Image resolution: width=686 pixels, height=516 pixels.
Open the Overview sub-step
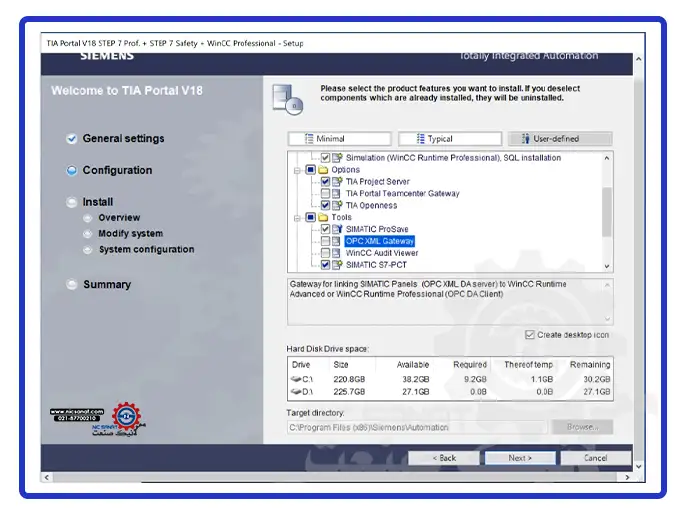click(119, 218)
